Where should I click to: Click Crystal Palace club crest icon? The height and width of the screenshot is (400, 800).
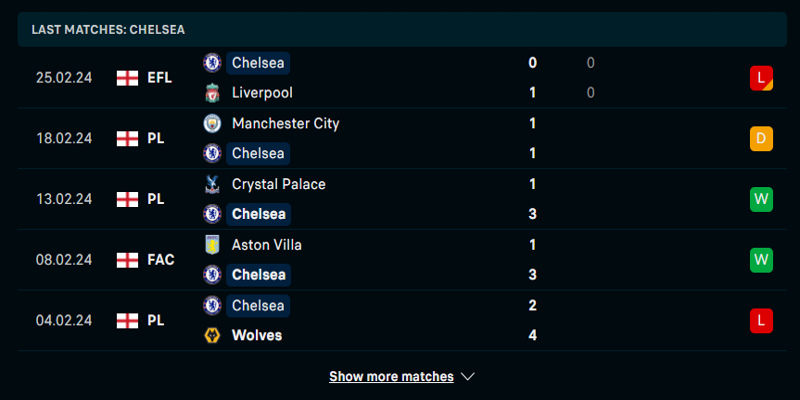click(212, 184)
